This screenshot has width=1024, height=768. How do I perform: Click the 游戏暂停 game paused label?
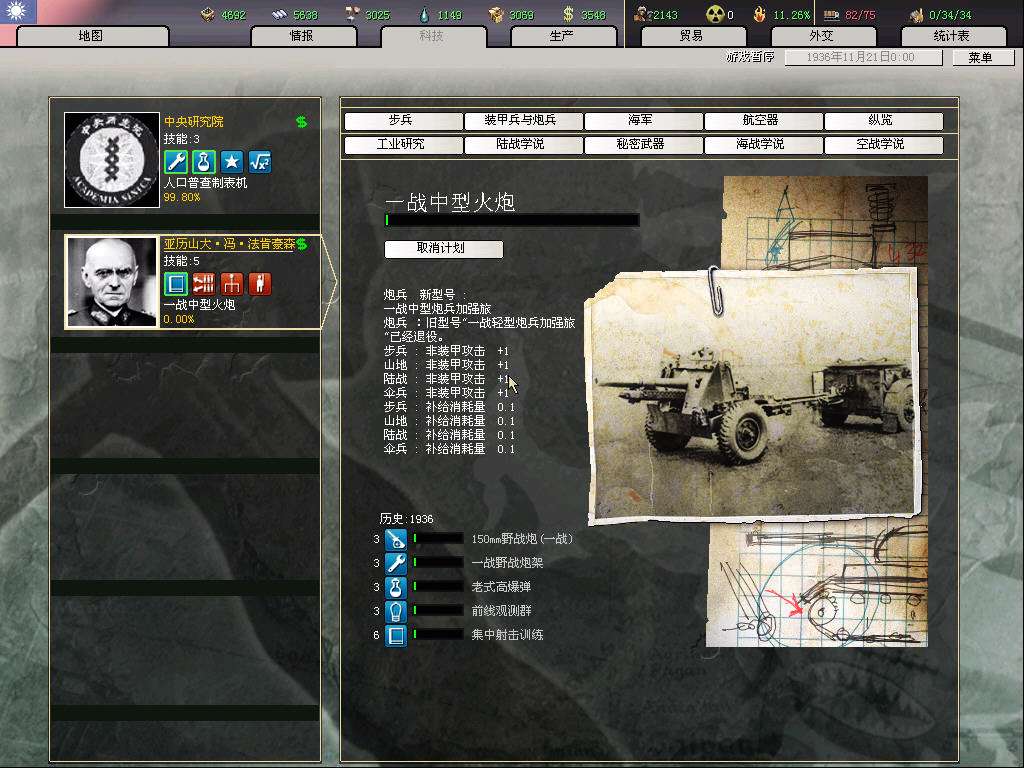click(750, 57)
